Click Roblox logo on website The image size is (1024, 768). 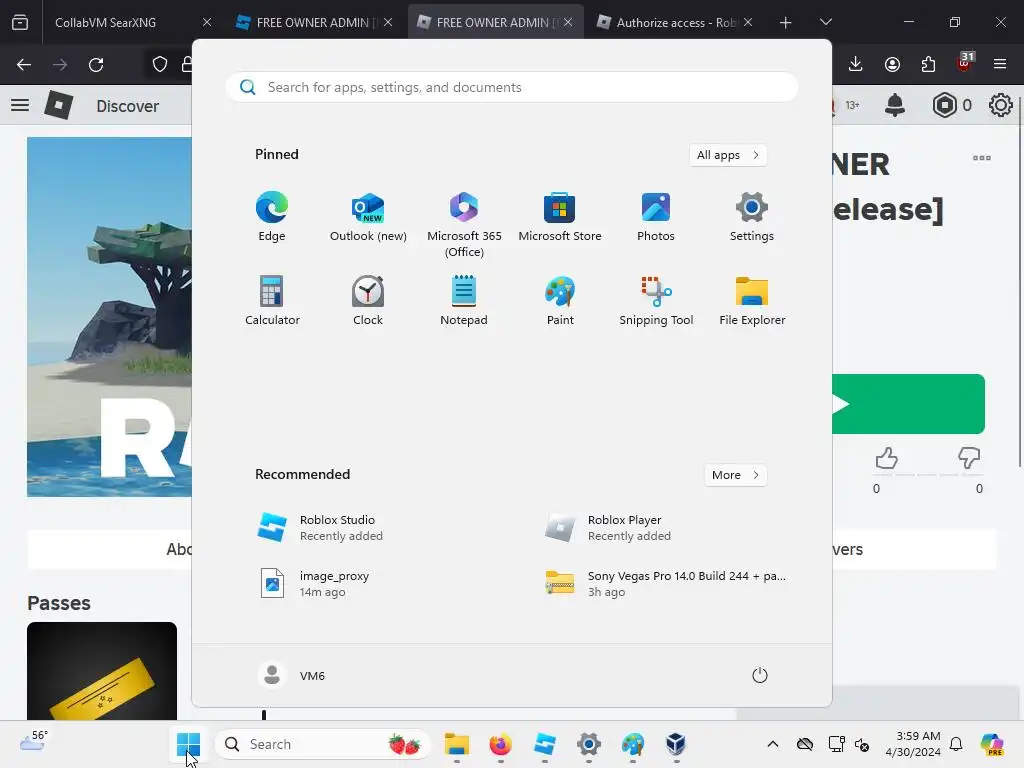pyautogui.click(x=59, y=105)
